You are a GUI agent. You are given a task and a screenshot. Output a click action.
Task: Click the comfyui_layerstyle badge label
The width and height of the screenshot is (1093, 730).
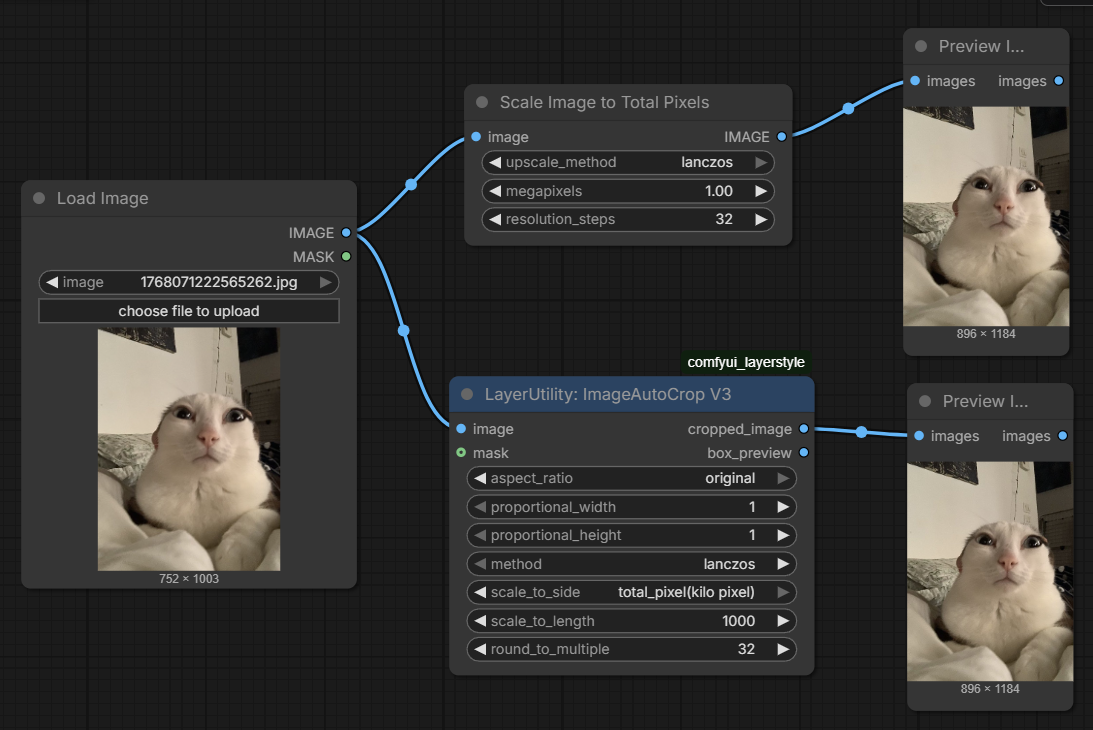point(746,362)
